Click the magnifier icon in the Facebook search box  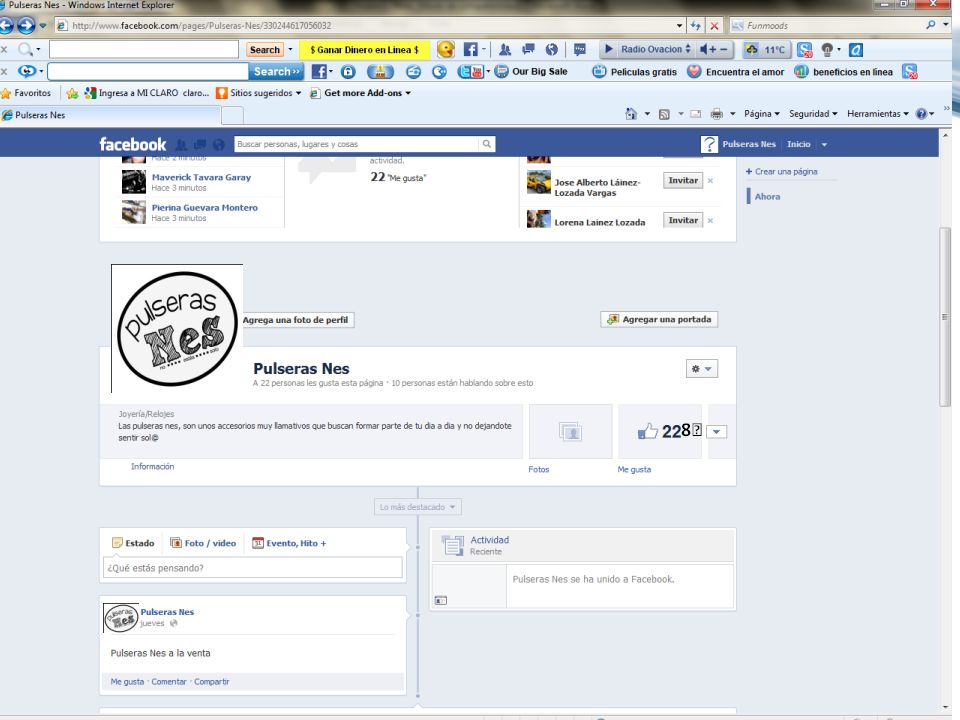click(x=487, y=144)
